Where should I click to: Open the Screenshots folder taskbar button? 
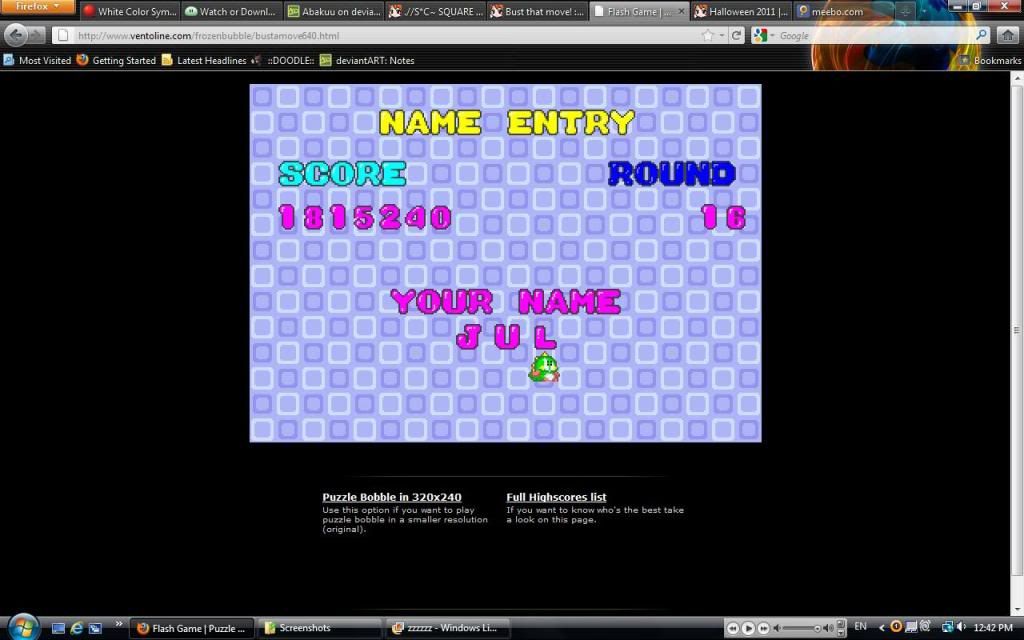320,628
